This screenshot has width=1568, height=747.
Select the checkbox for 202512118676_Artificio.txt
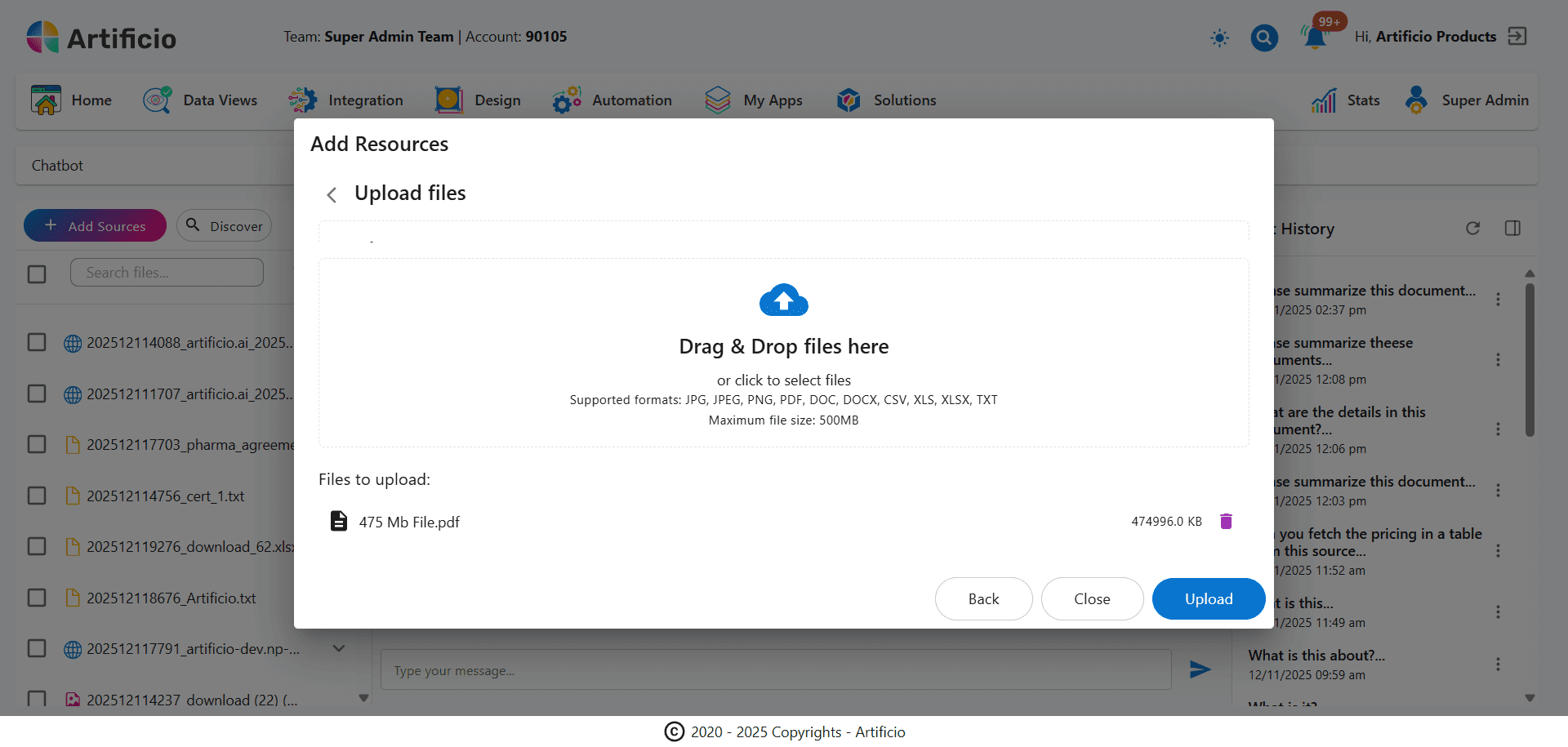point(37,598)
